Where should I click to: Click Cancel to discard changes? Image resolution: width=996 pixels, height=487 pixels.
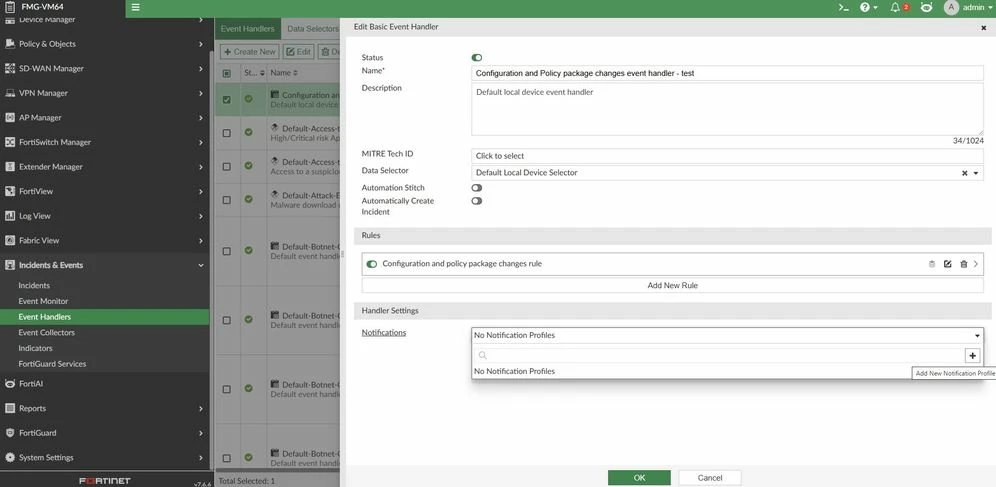coord(710,477)
